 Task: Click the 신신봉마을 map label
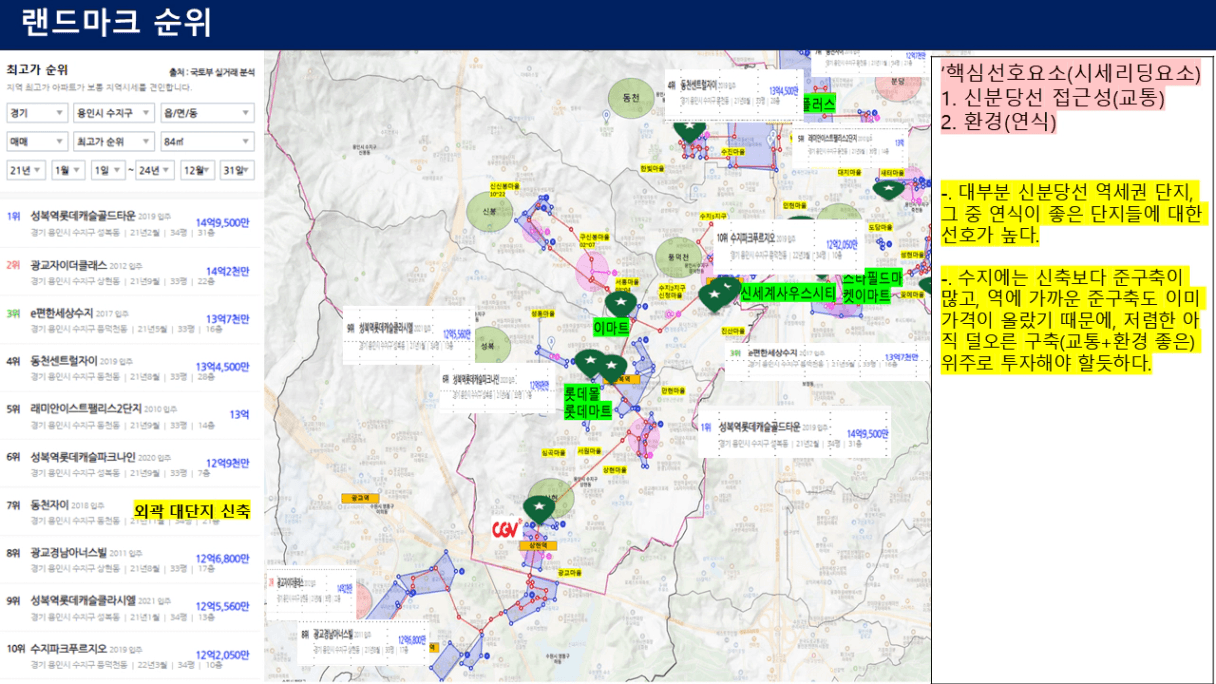(505, 186)
